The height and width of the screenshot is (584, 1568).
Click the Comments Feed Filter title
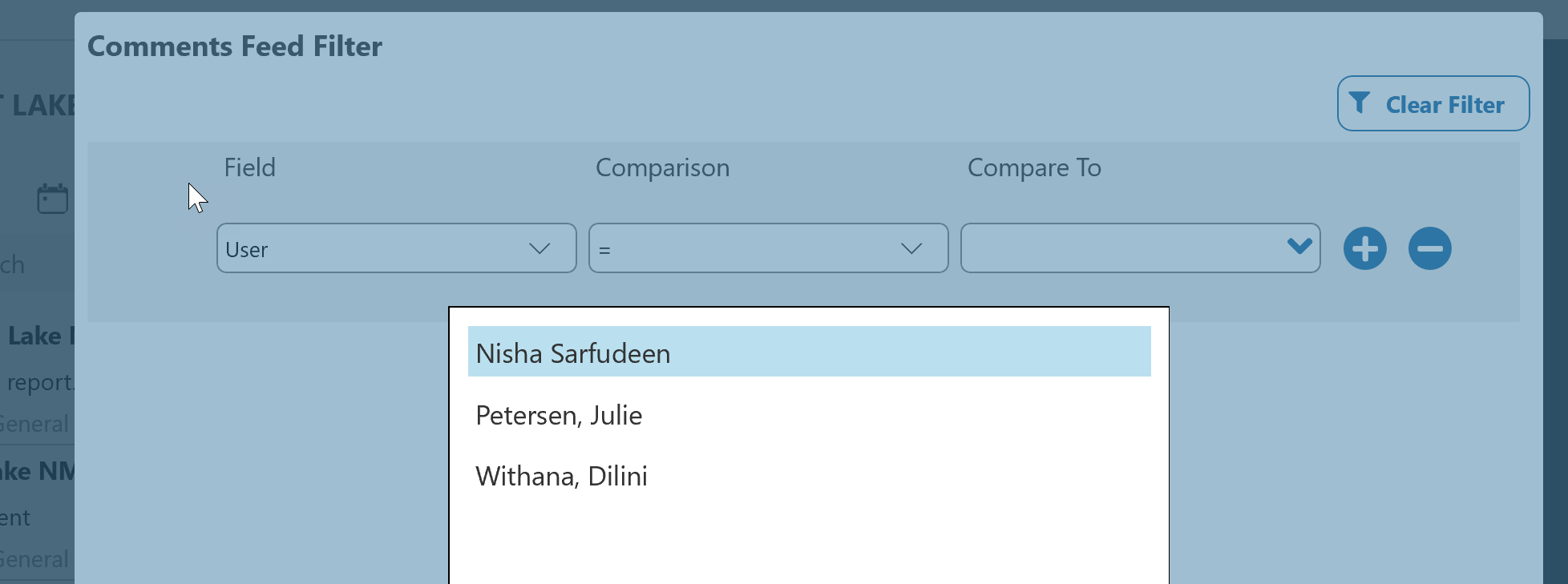click(234, 46)
